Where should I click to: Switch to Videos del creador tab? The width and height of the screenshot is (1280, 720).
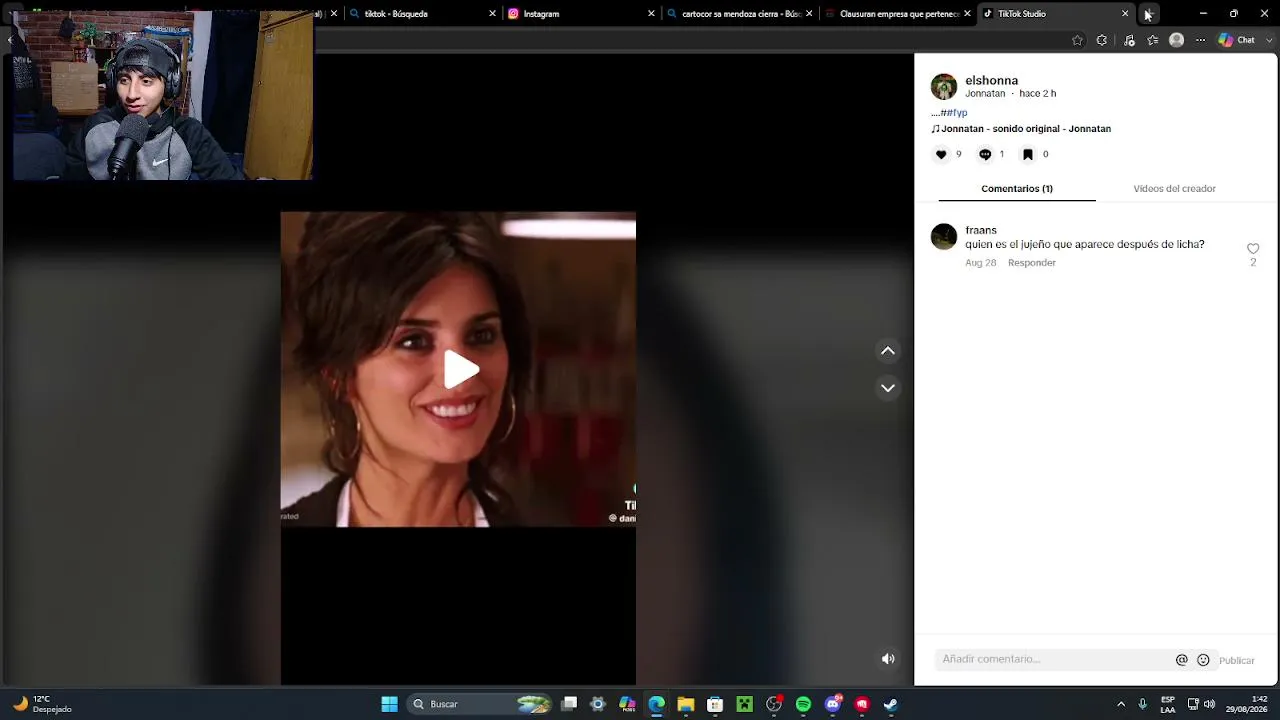click(1174, 189)
